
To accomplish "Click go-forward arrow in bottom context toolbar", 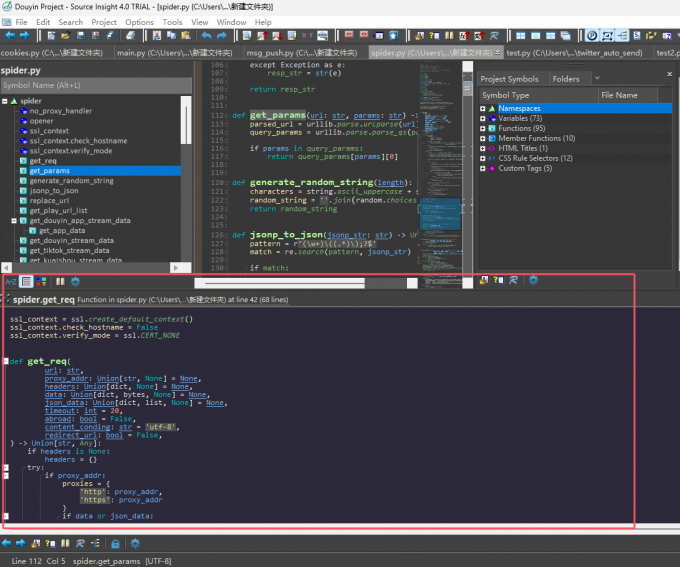I will 22,543.
